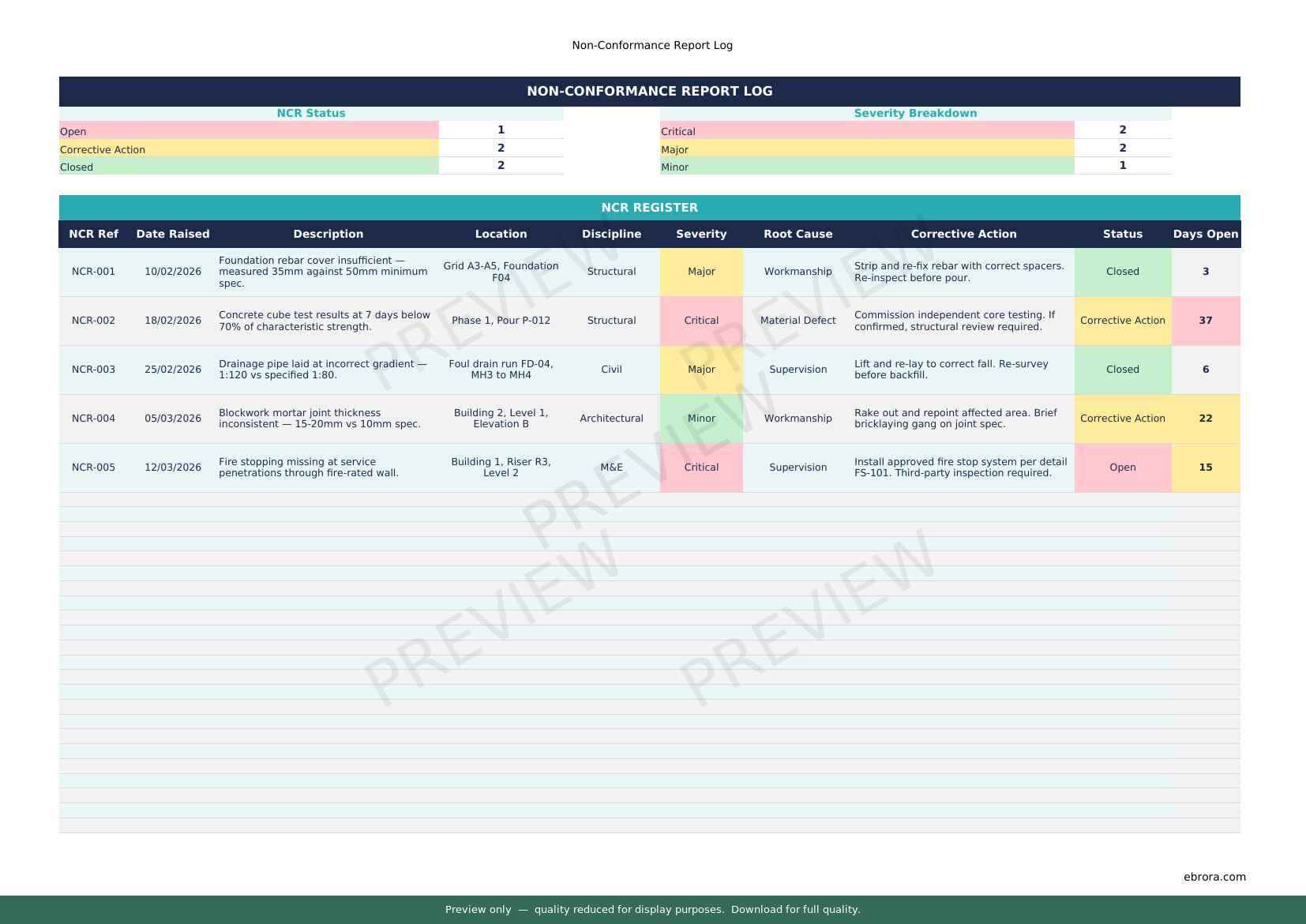Select the NCR-005 reference cell
Viewport: 1306px width, 924px height.
pos(93,468)
